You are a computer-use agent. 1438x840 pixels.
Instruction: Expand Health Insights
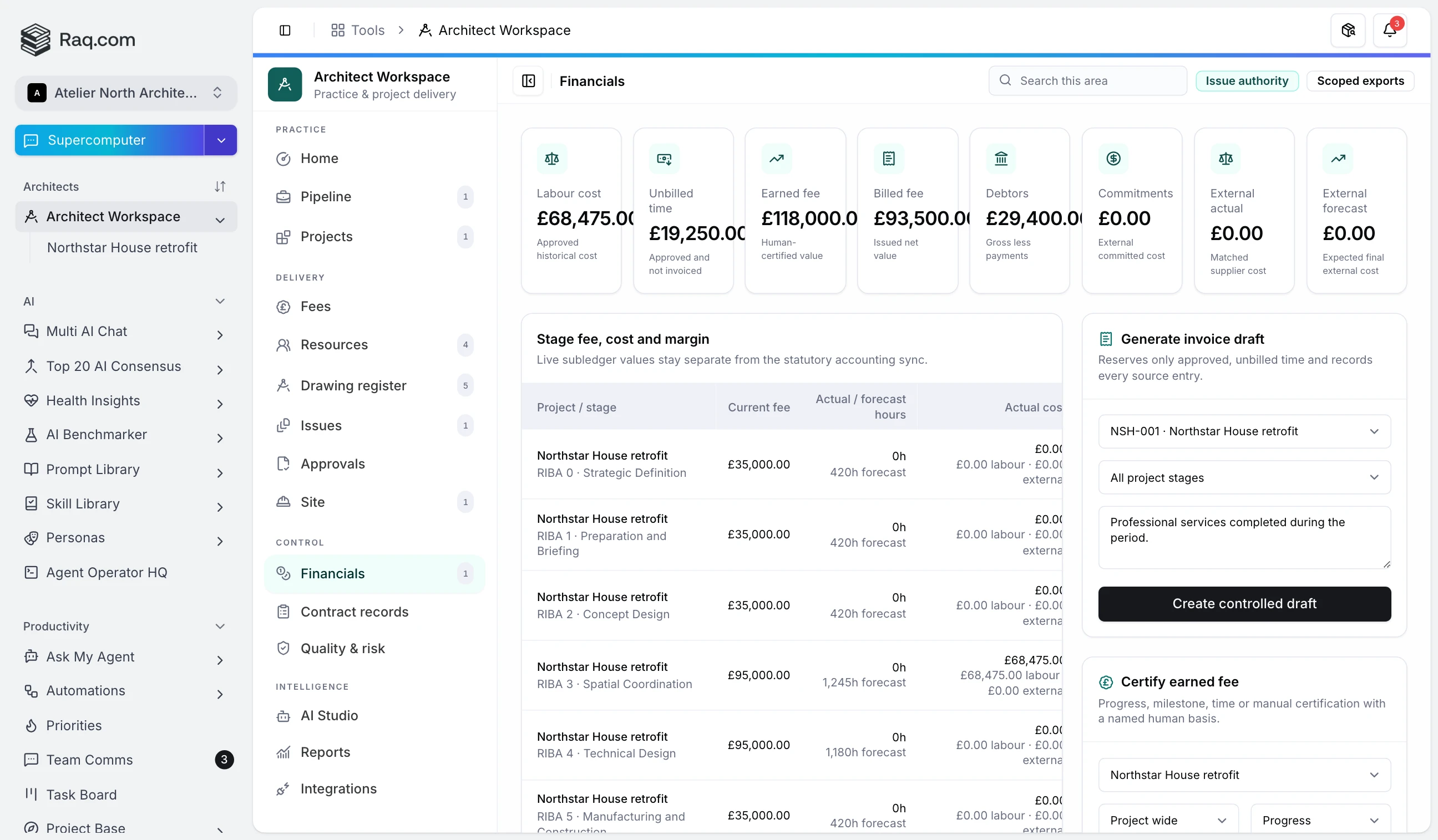pyautogui.click(x=220, y=404)
